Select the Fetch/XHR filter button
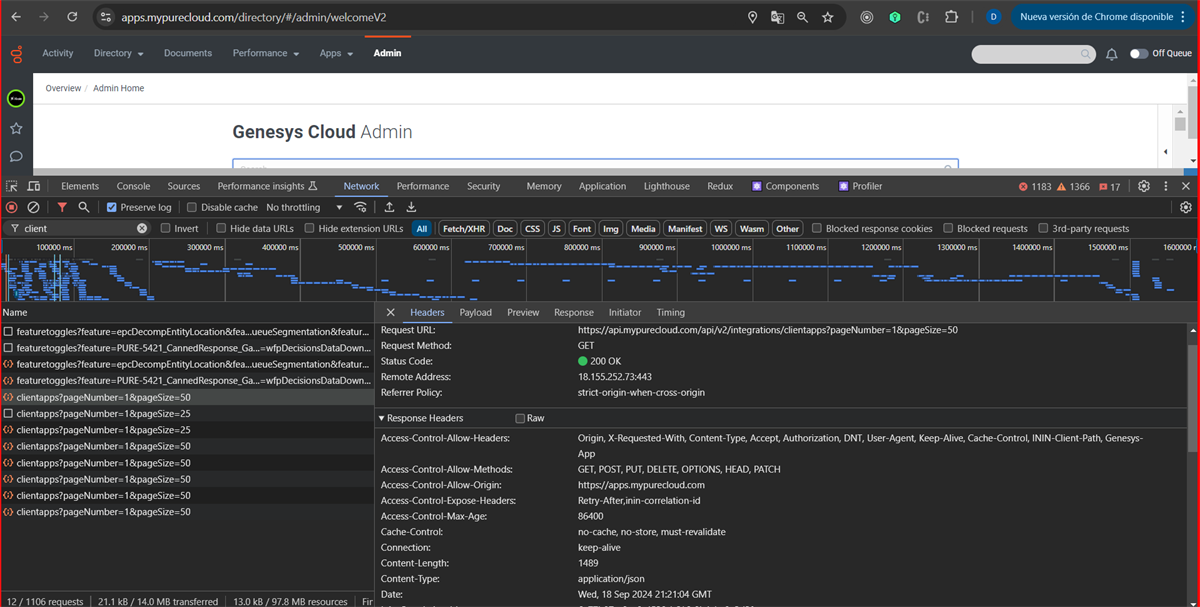This screenshot has width=1200, height=607. click(463, 229)
